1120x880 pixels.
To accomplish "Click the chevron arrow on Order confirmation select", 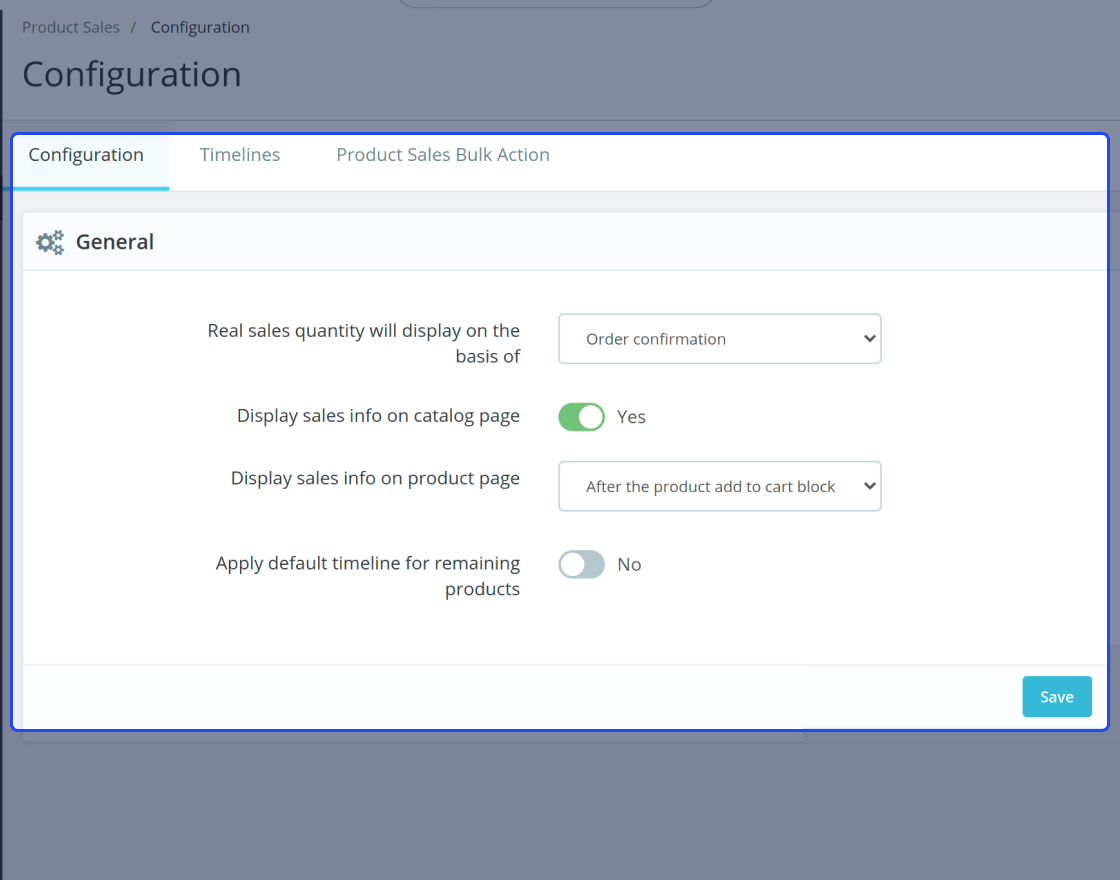I will click(x=869, y=339).
